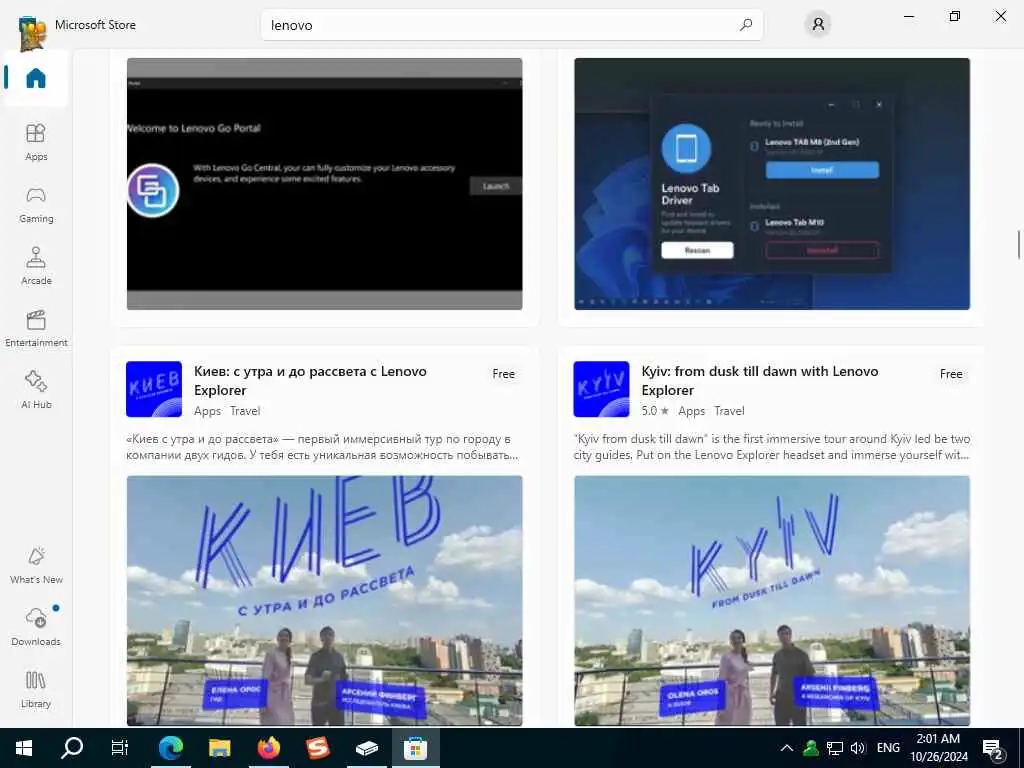Open the Home page in the sidebar
Viewport: 1024px width, 768px height.
pos(35,78)
